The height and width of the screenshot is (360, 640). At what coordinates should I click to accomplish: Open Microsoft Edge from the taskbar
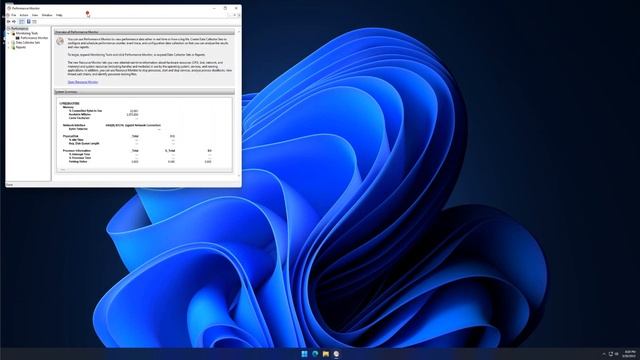tap(315, 354)
